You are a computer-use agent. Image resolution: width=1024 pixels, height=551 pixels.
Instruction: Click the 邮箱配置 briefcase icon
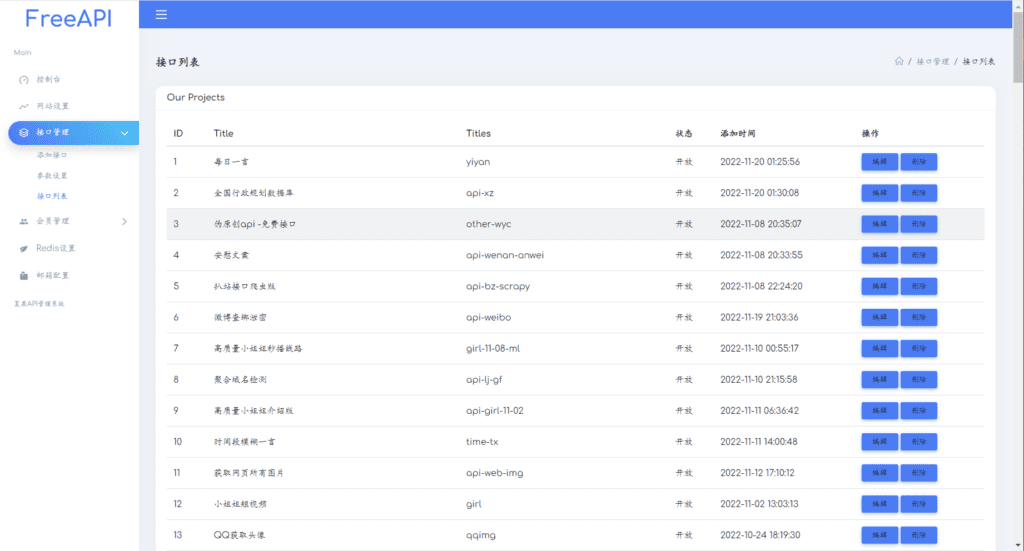(x=24, y=275)
